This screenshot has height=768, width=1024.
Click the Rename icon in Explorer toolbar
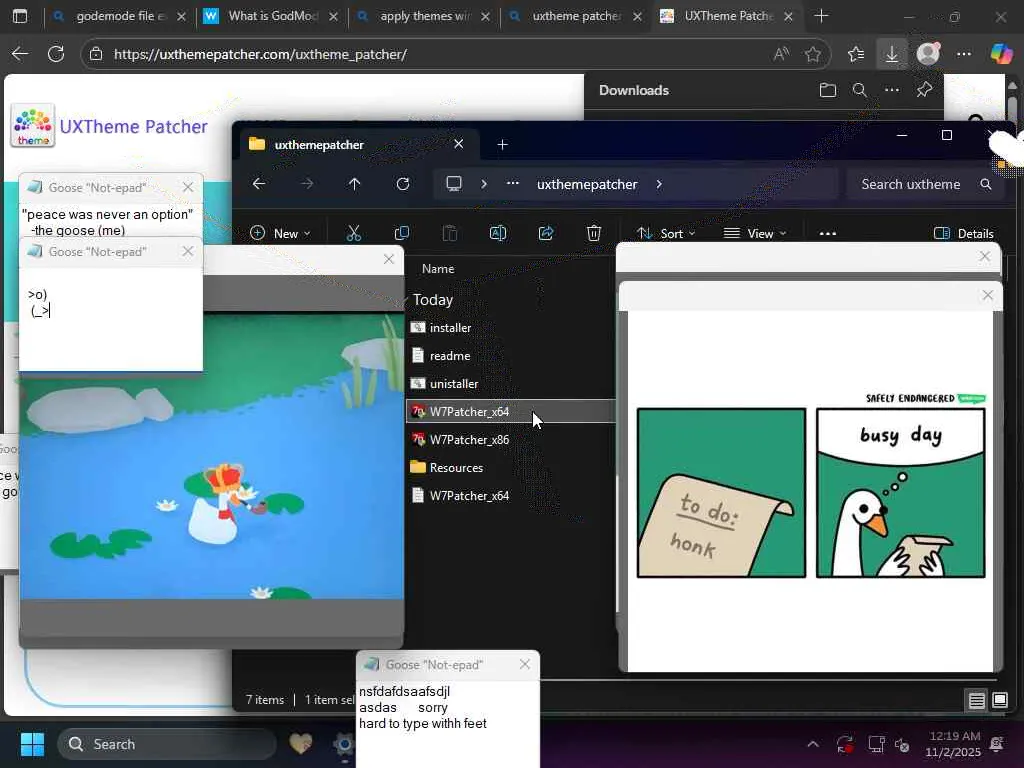click(x=498, y=233)
